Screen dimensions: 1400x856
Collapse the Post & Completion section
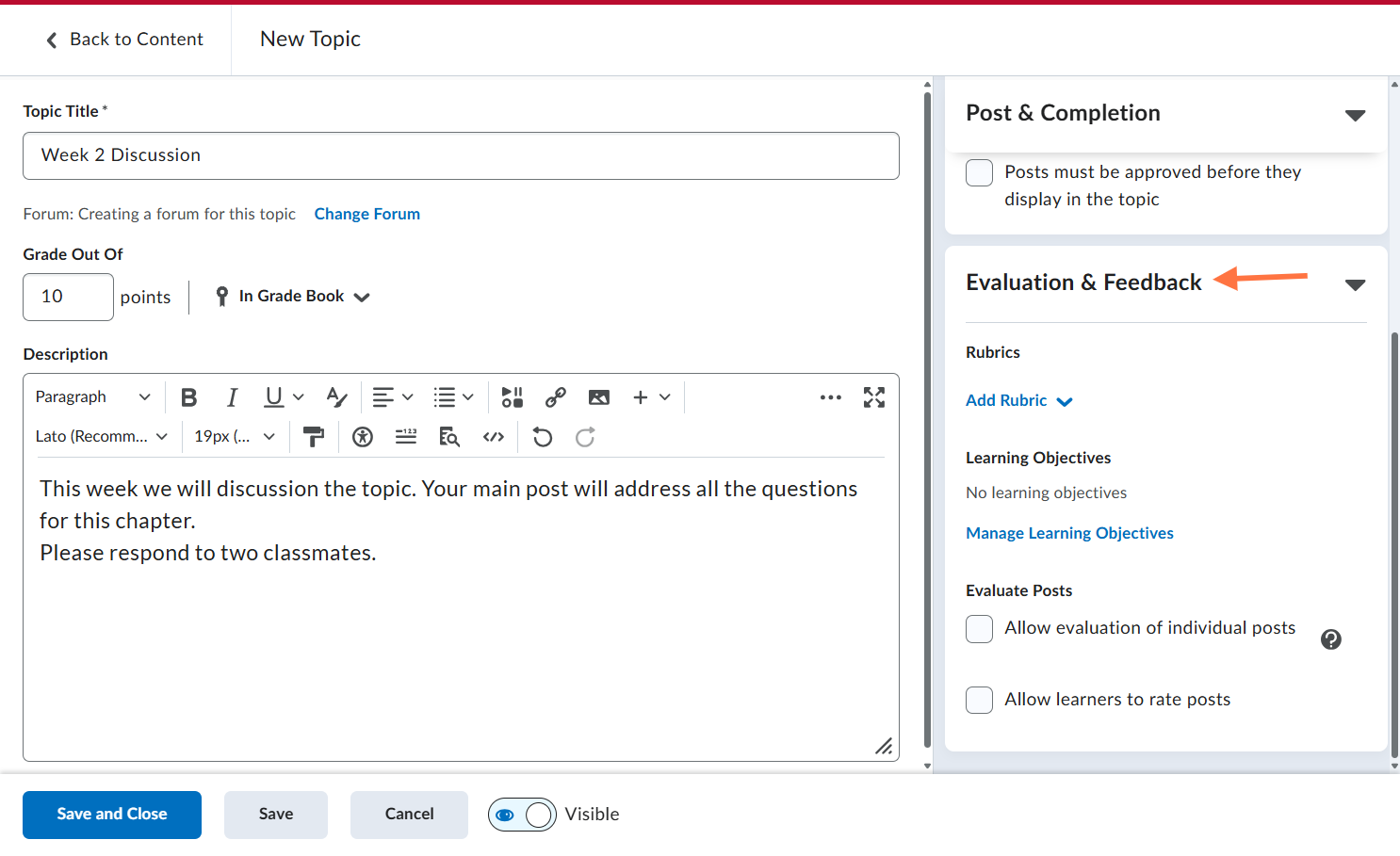pyautogui.click(x=1355, y=115)
